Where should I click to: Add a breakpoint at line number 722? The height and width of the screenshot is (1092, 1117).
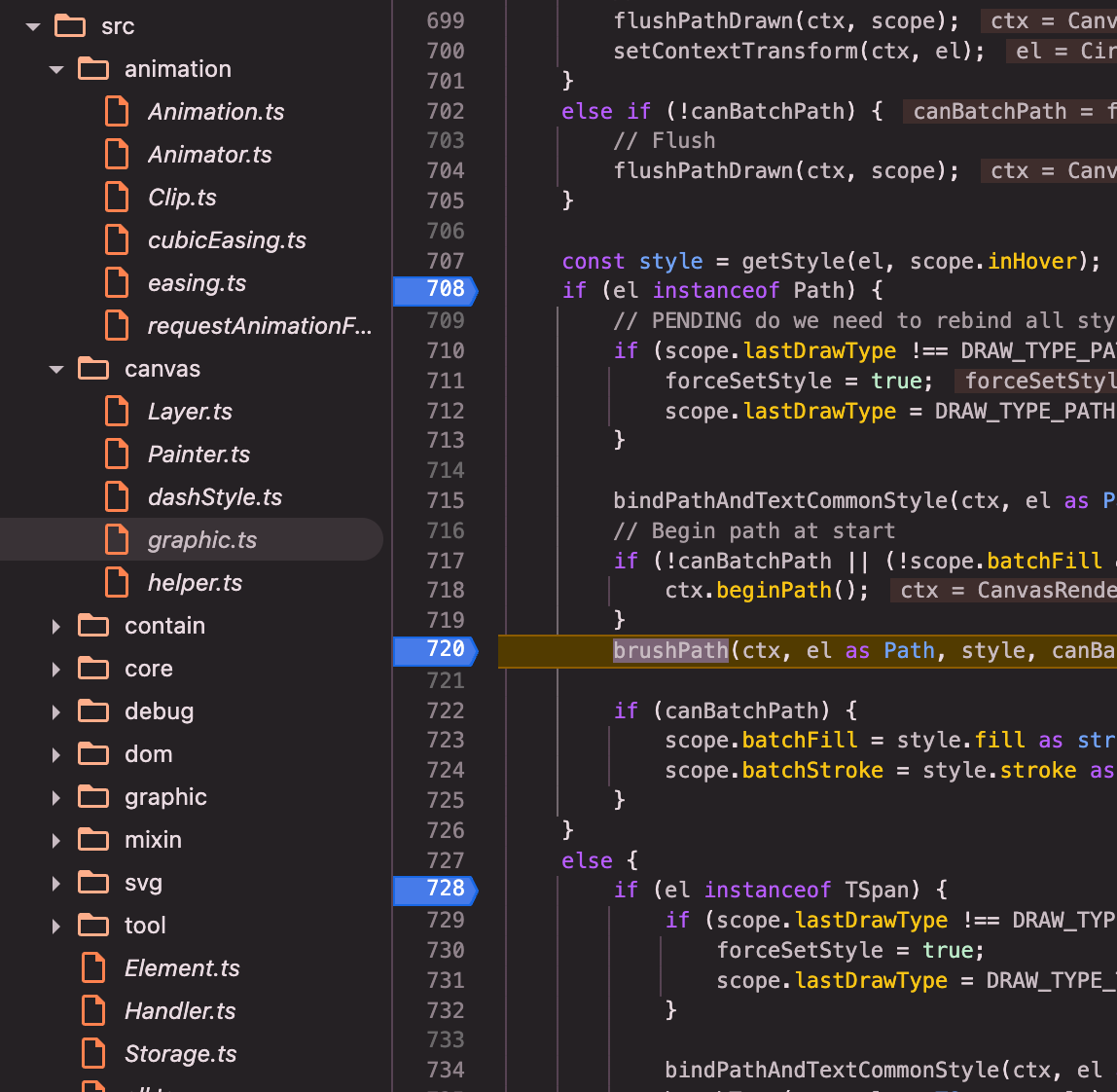[x=446, y=710]
